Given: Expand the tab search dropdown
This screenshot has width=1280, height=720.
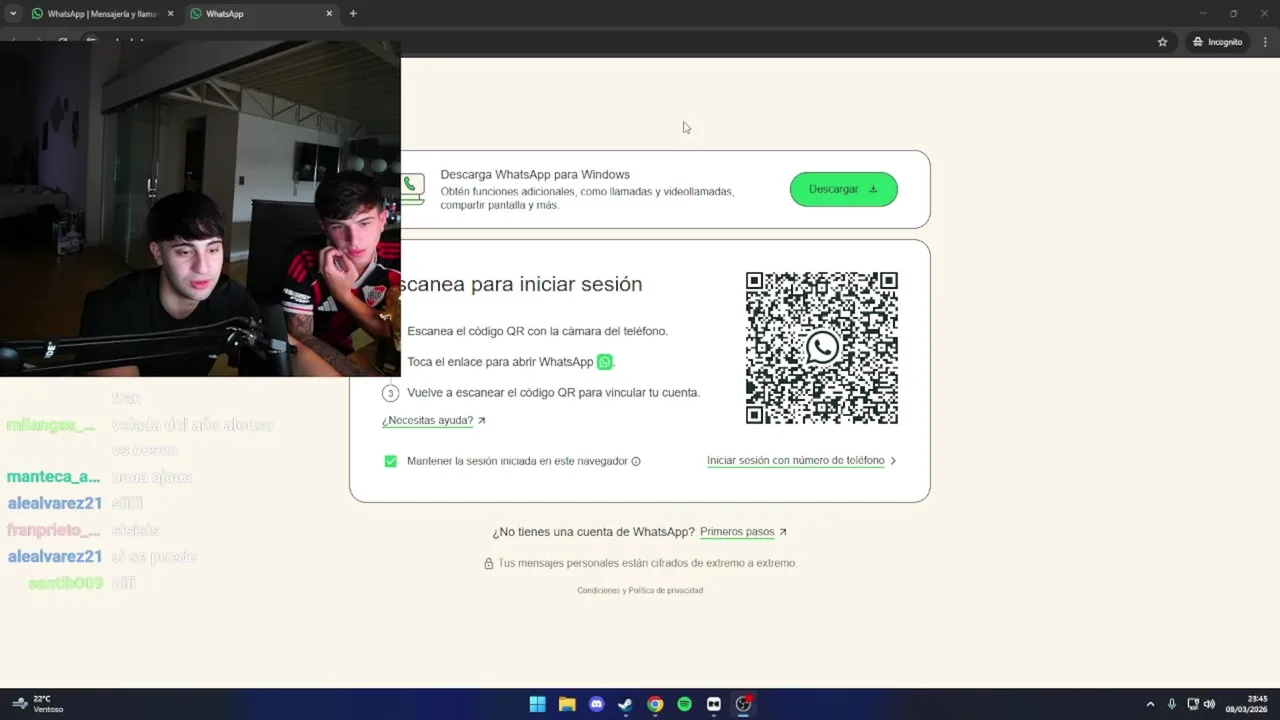Looking at the screenshot, I should click(x=13, y=14).
